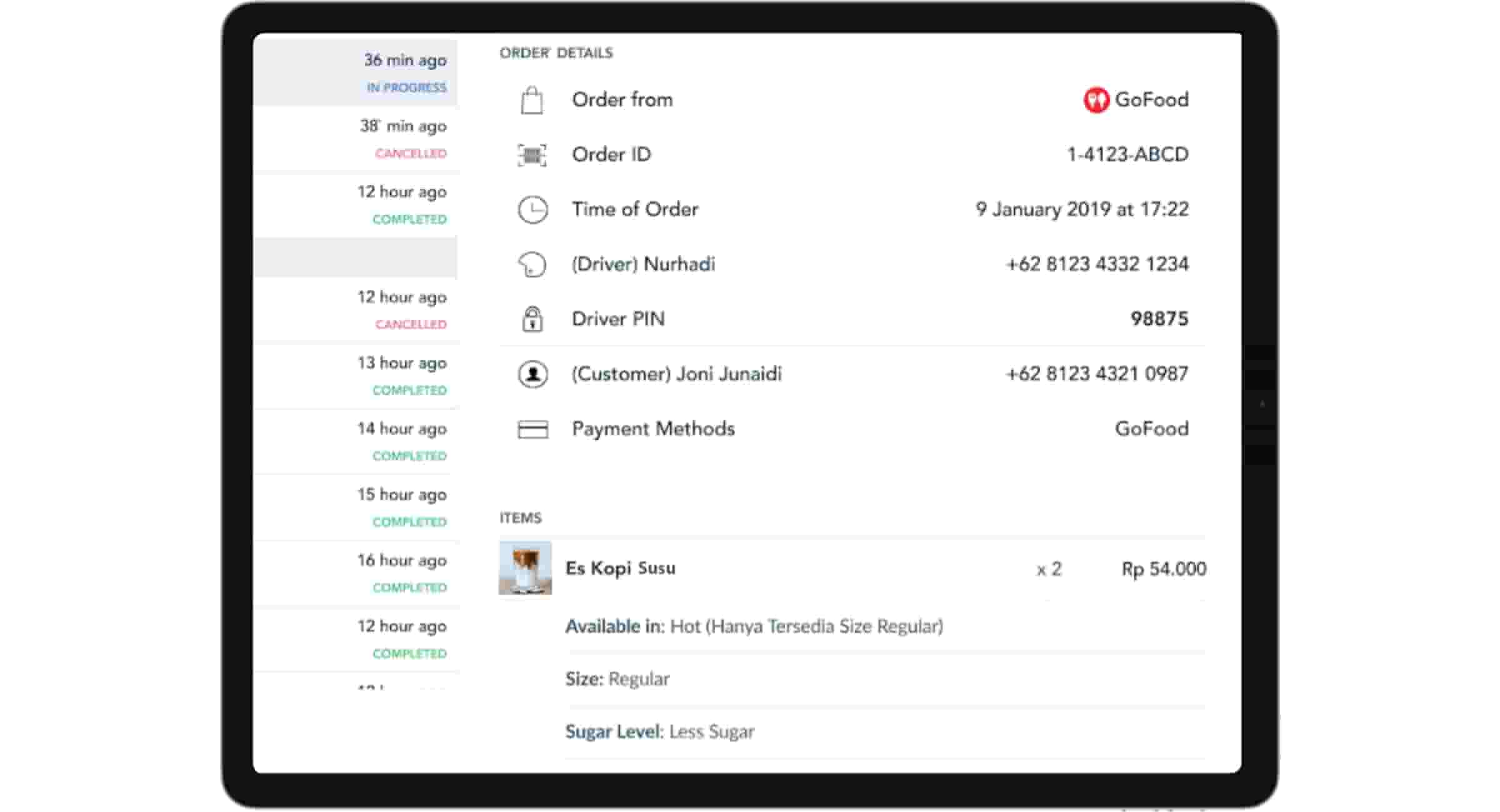
Task: Click the barcode icon next to Order ID
Action: click(x=532, y=155)
